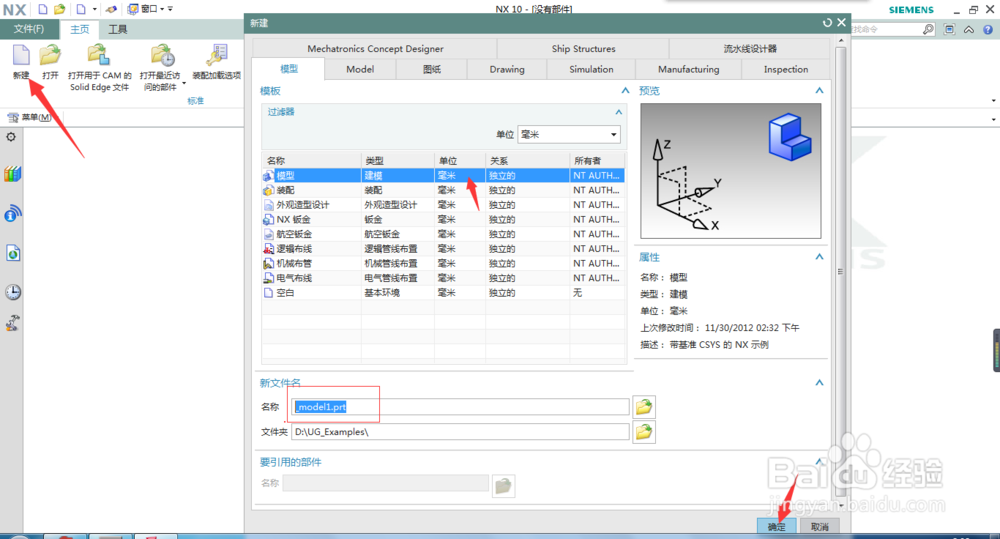Select the 机械布管 template row

tap(443, 263)
